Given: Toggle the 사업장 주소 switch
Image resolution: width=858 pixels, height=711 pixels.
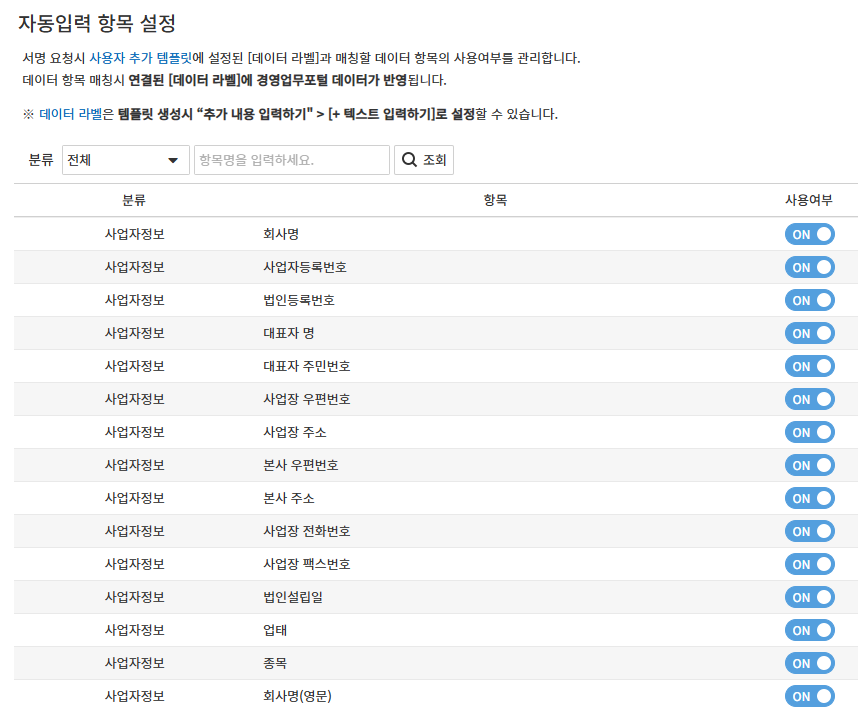Looking at the screenshot, I should pyautogui.click(x=809, y=432).
